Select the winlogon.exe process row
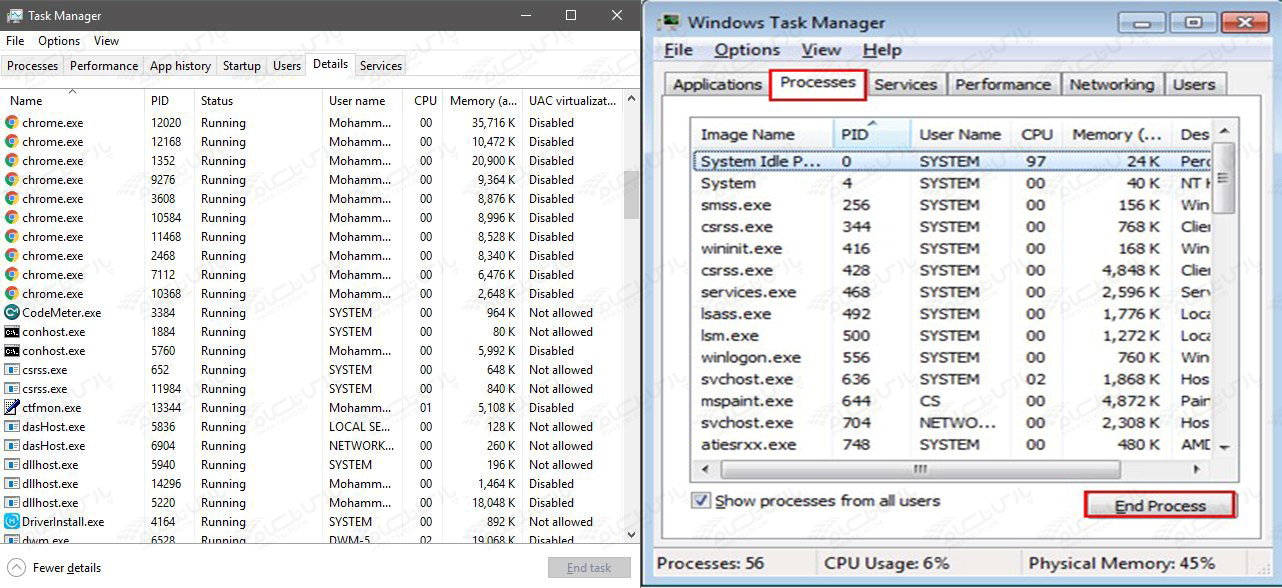The width and height of the screenshot is (1282, 588). pos(952,357)
